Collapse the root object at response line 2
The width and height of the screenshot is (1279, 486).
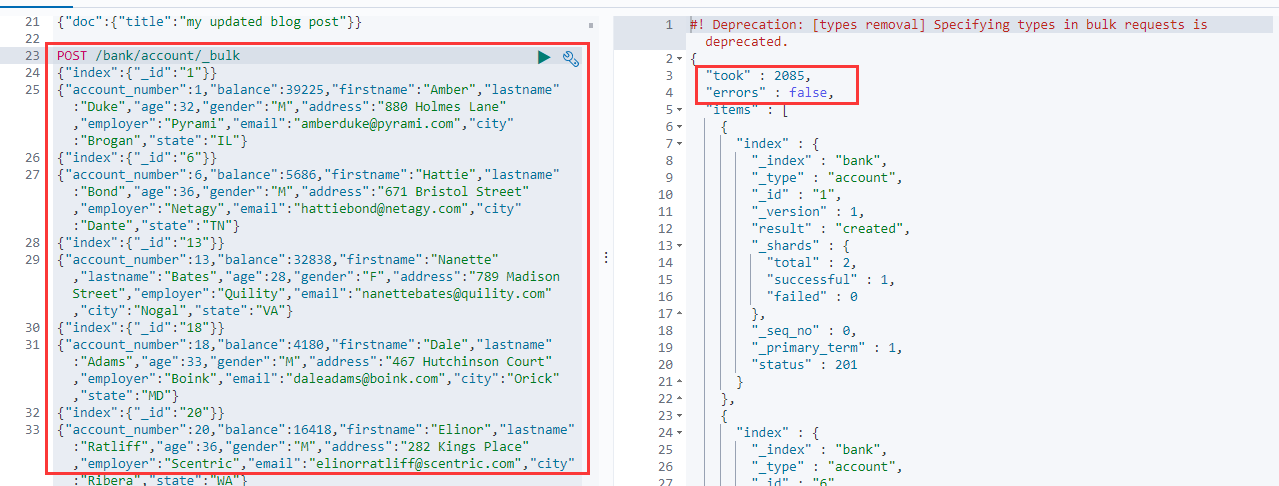point(680,59)
